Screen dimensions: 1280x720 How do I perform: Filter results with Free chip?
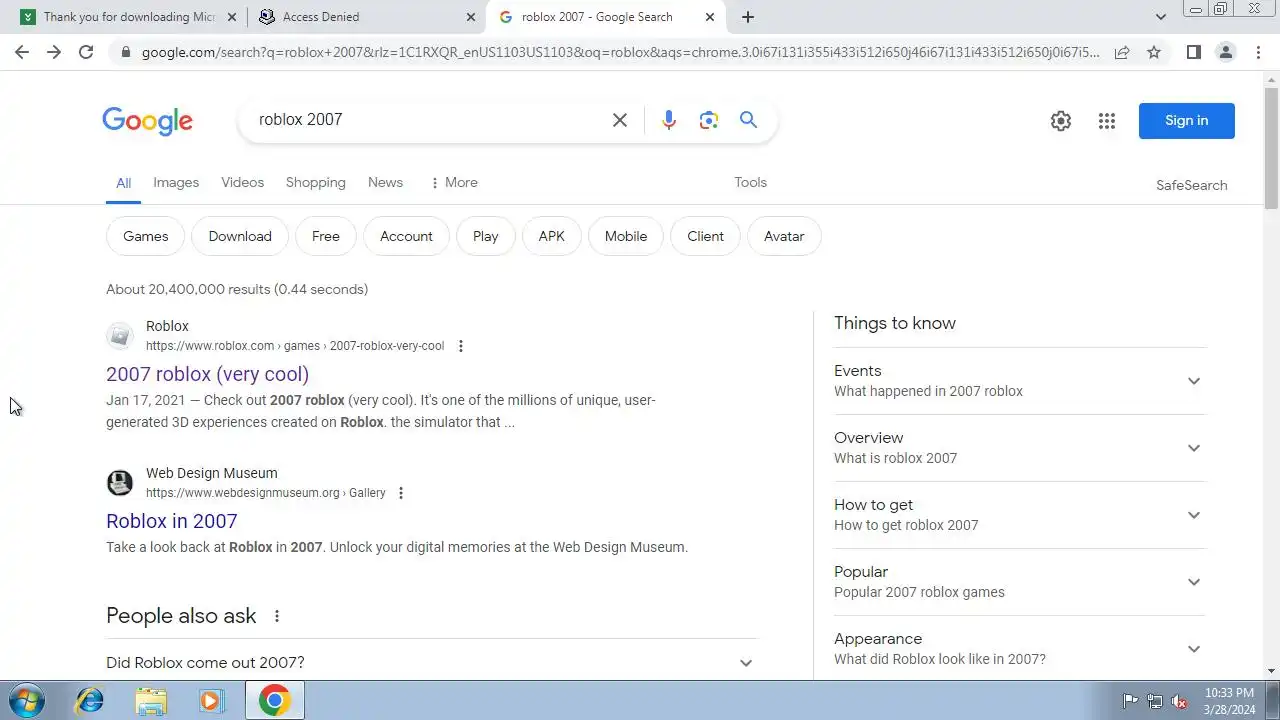(x=326, y=237)
